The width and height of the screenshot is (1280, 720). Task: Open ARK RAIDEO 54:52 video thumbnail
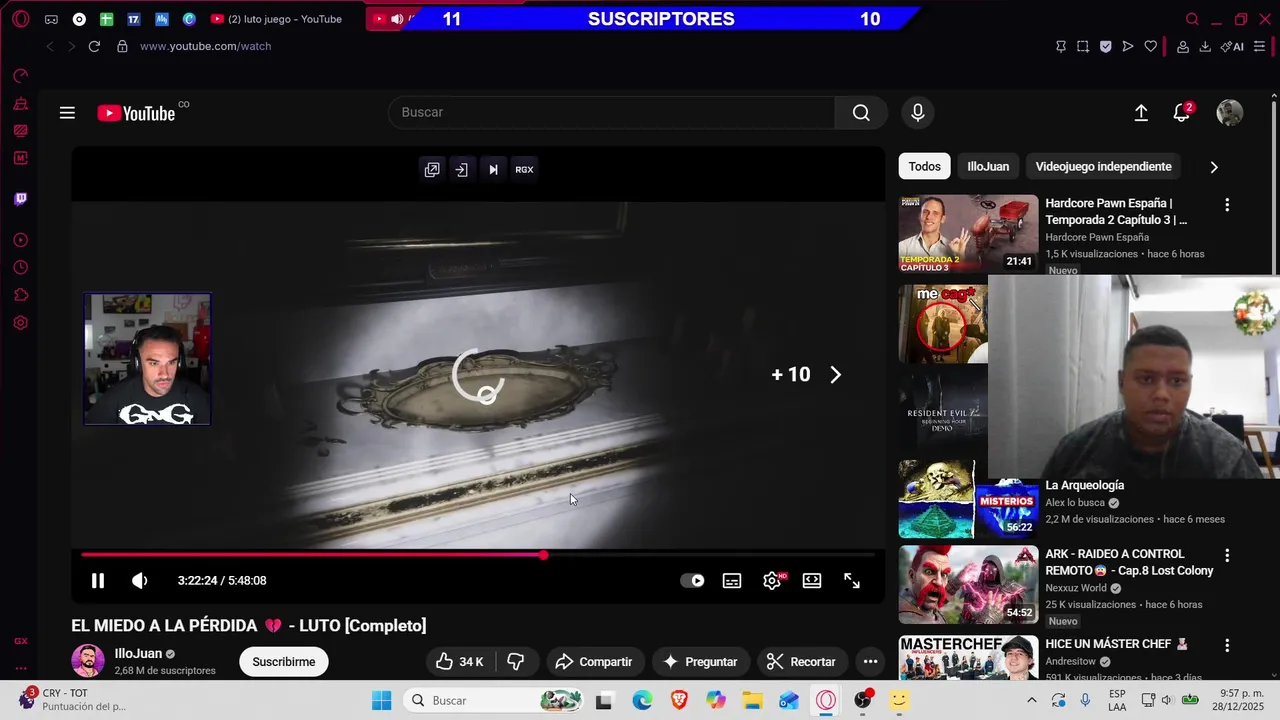pyautogui.click(x=968, y=585)
